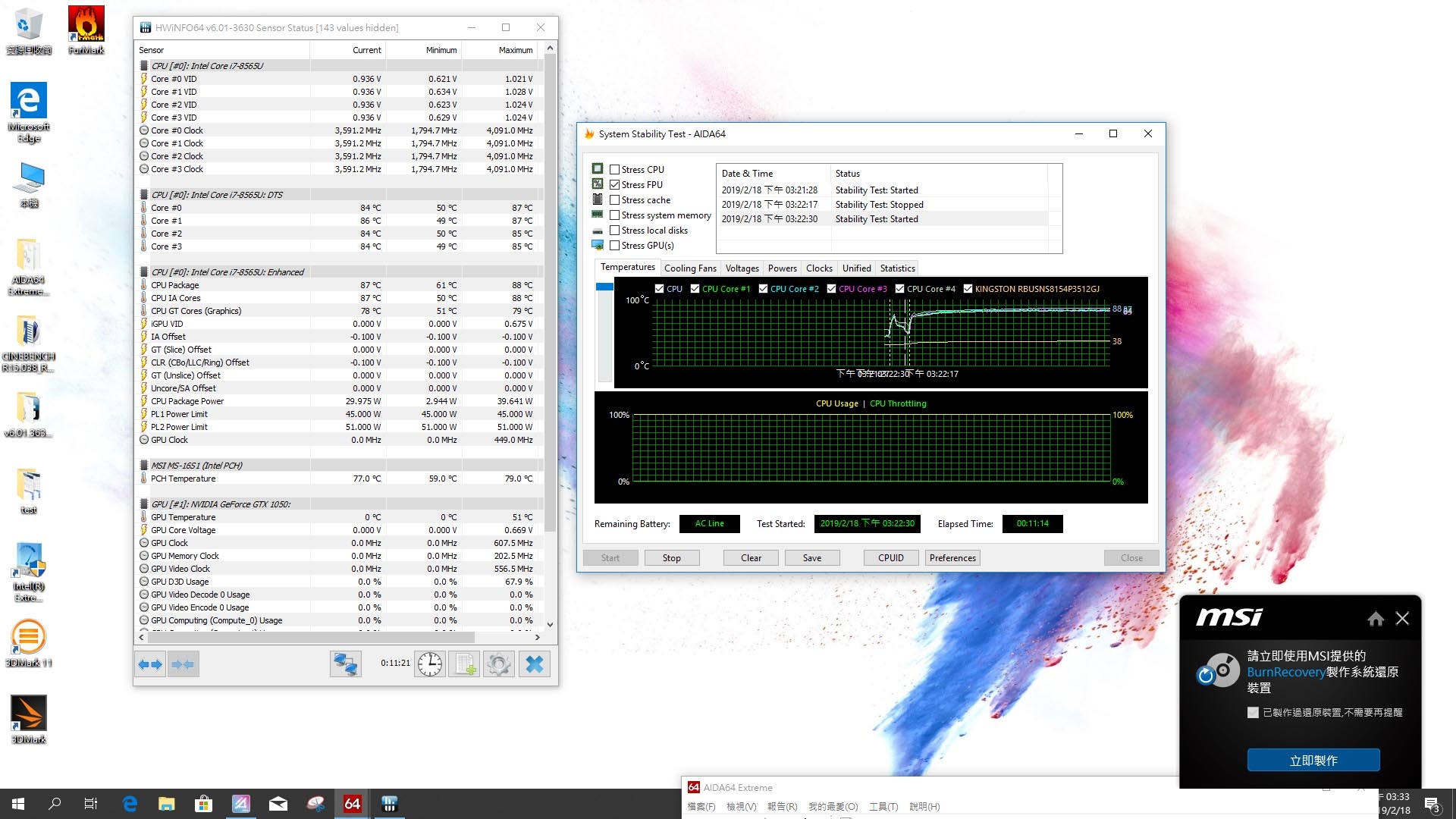
Task: Open Microsoft Store taskbar icon
Action: (x=203, y=804)
